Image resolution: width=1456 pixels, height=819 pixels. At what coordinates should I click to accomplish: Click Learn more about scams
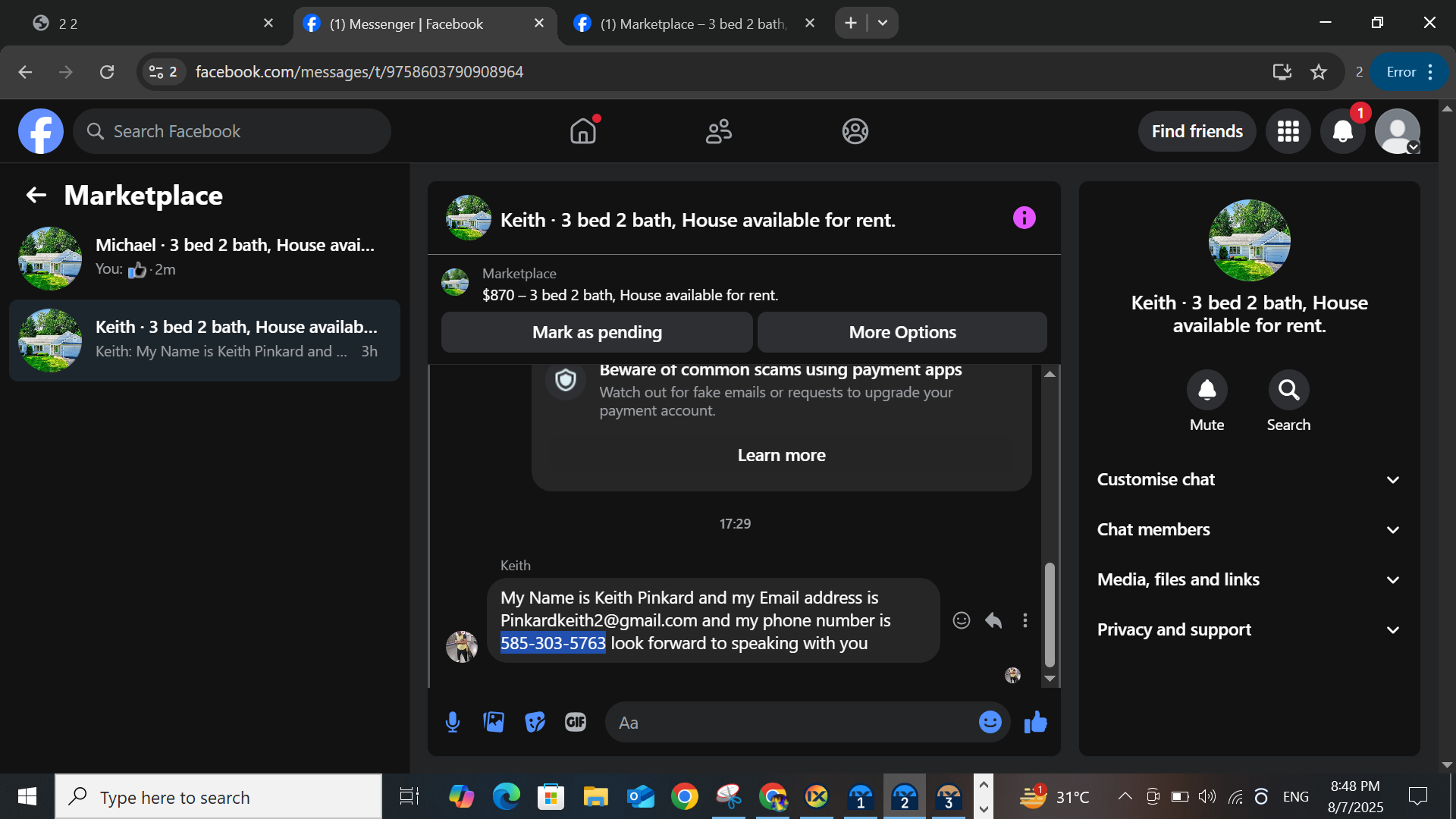pos(781,455)
